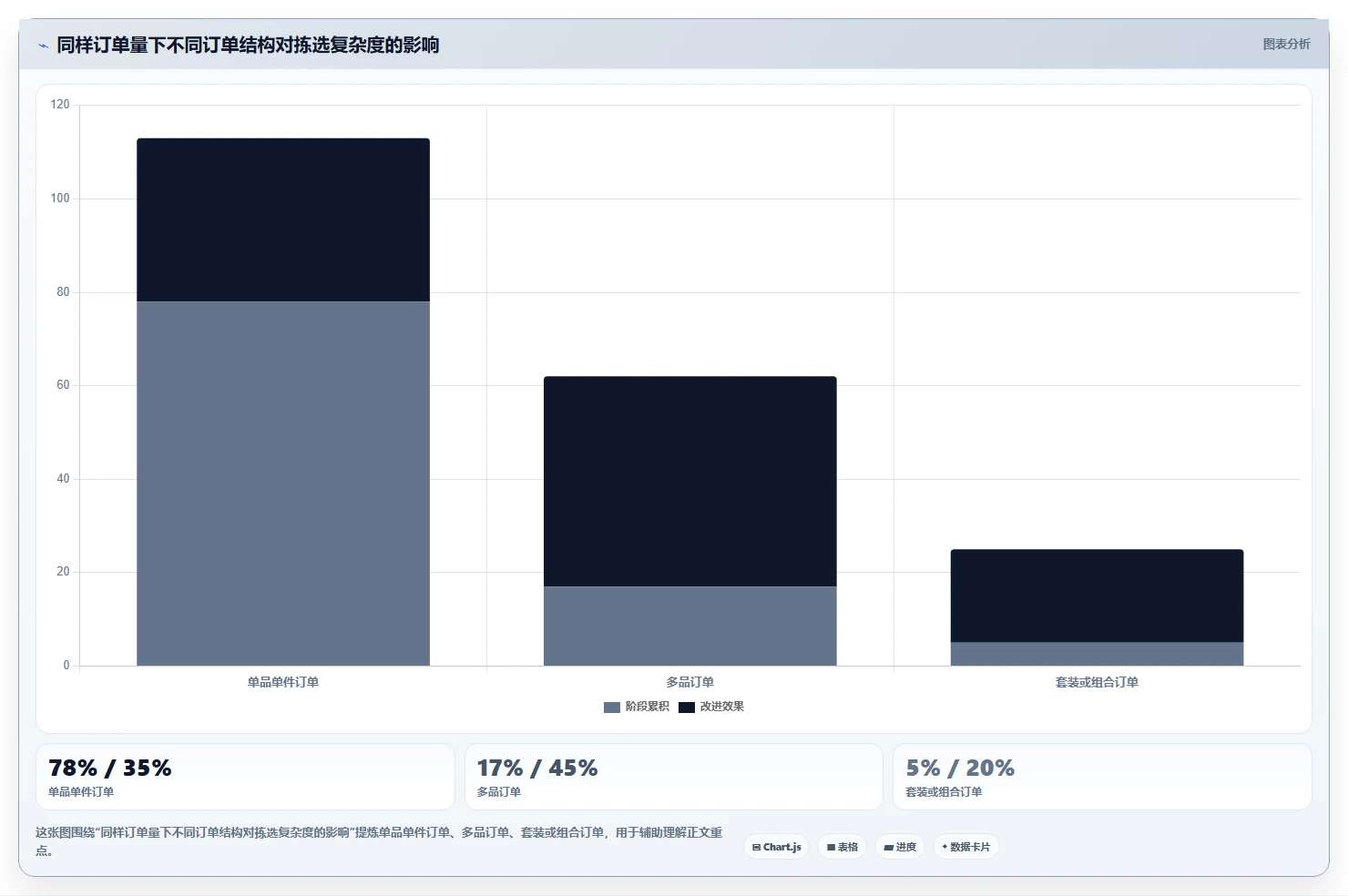This screenshot has width=1348, height=896.
Task: Click the grey bar segment for 多品订单
Action: (690, 626)
